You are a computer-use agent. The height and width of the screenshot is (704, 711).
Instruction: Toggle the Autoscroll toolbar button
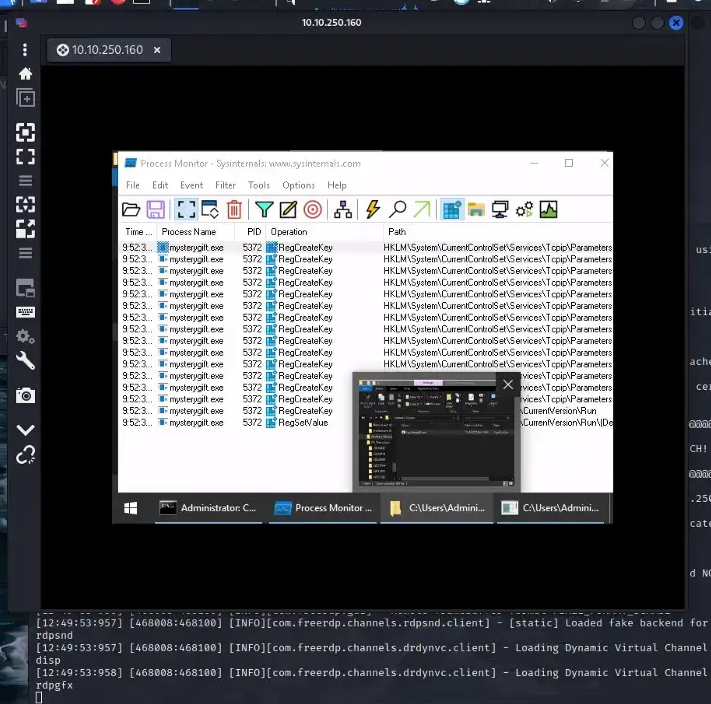tap(210, 209)
